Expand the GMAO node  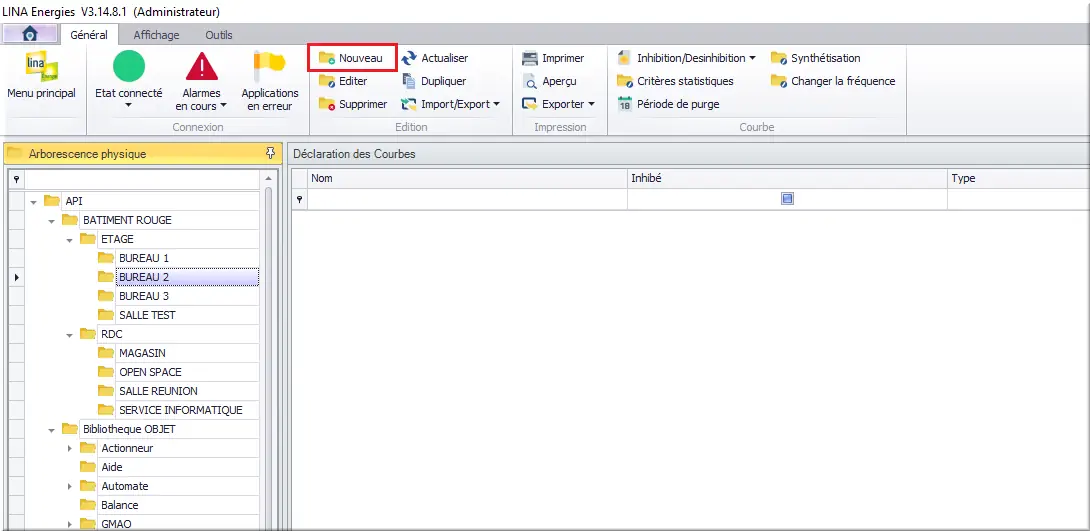point(70,524)
